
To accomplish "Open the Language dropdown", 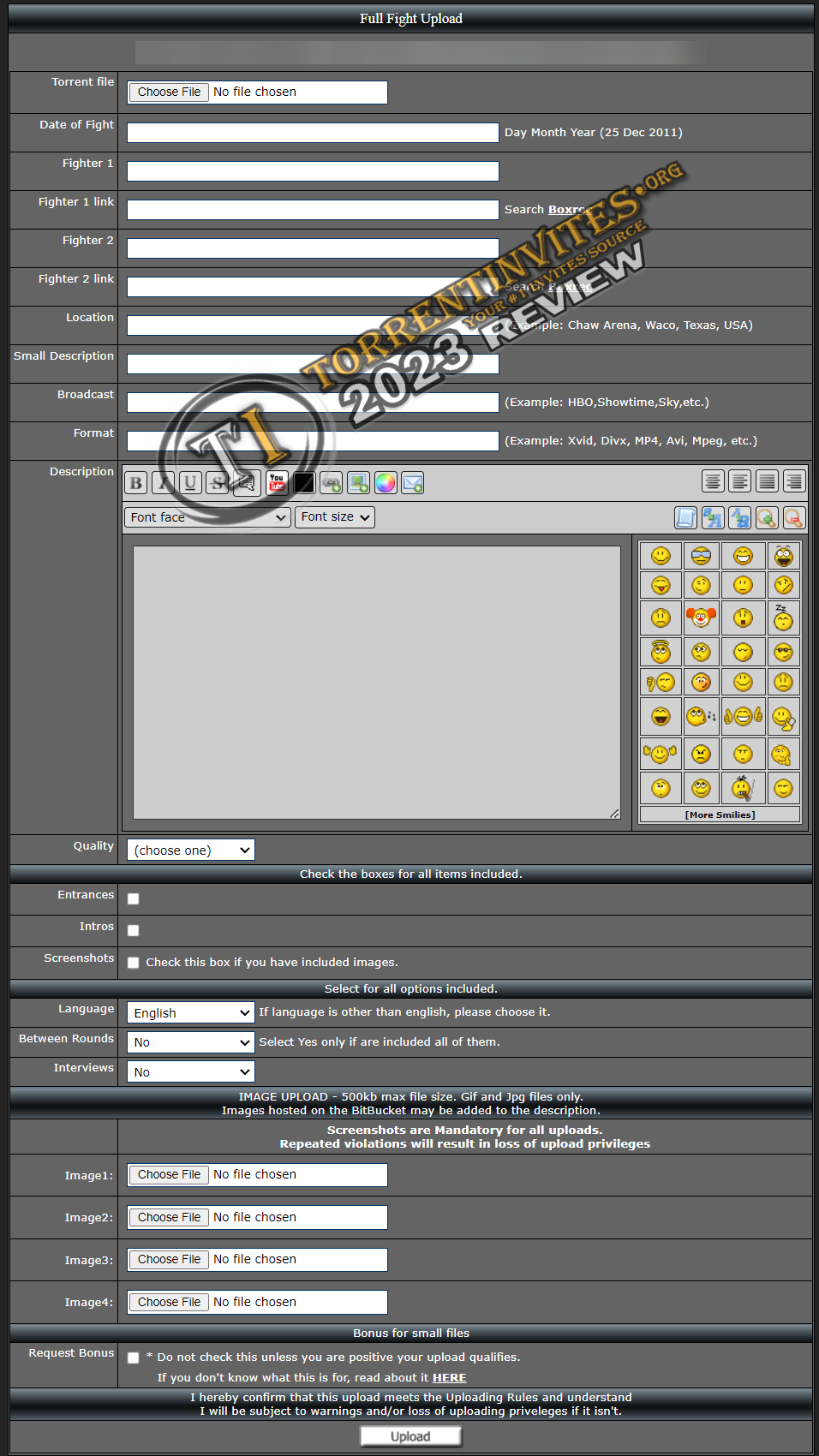I will pyautogui.click(x=190, y=1013).
